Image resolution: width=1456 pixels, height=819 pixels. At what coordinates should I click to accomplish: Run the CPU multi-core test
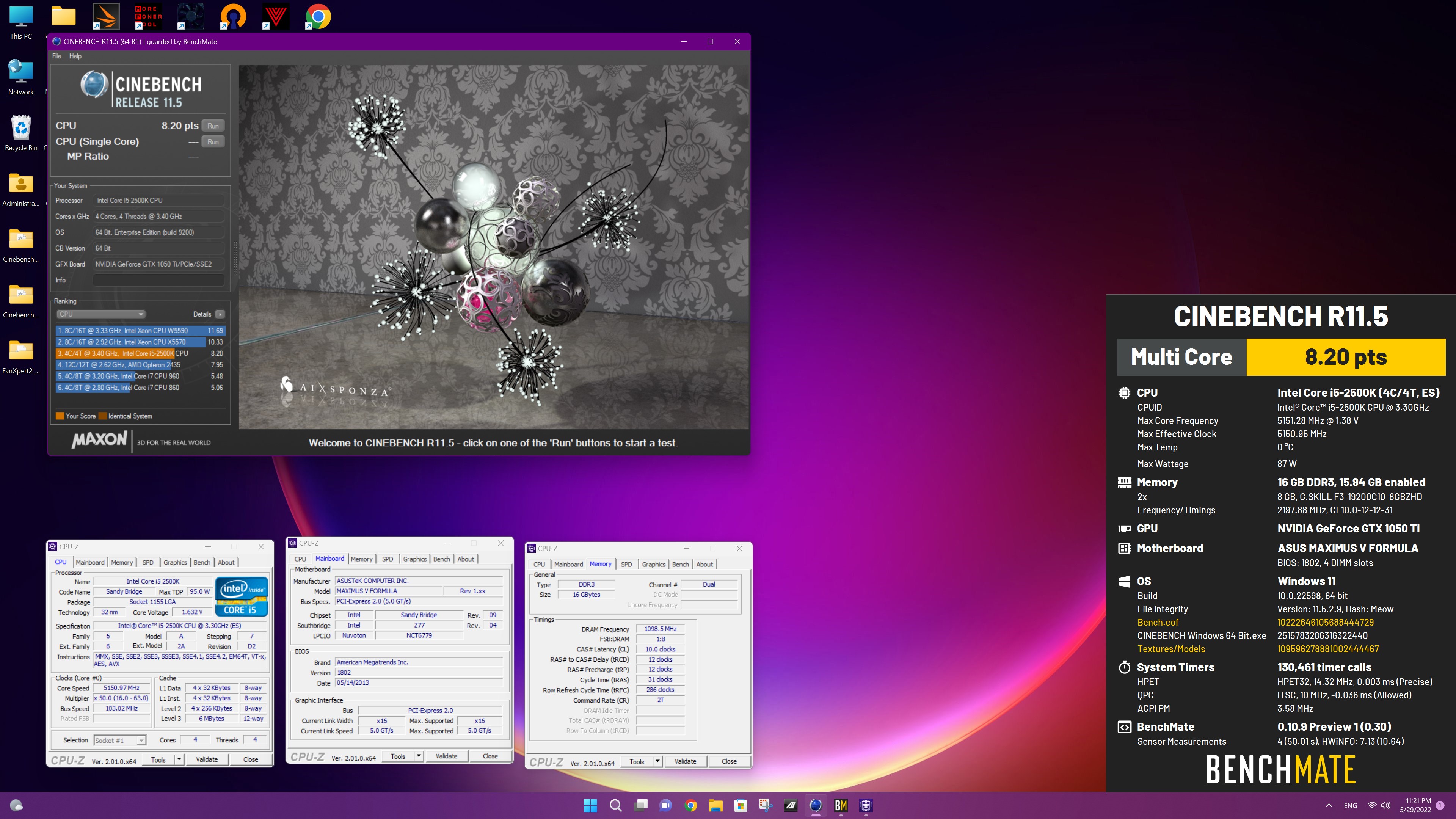click(213, 126)
